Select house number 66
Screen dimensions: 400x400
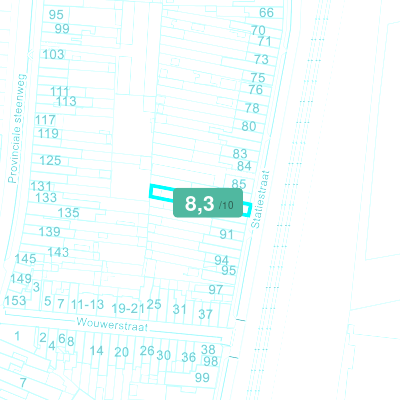[266, 13]
